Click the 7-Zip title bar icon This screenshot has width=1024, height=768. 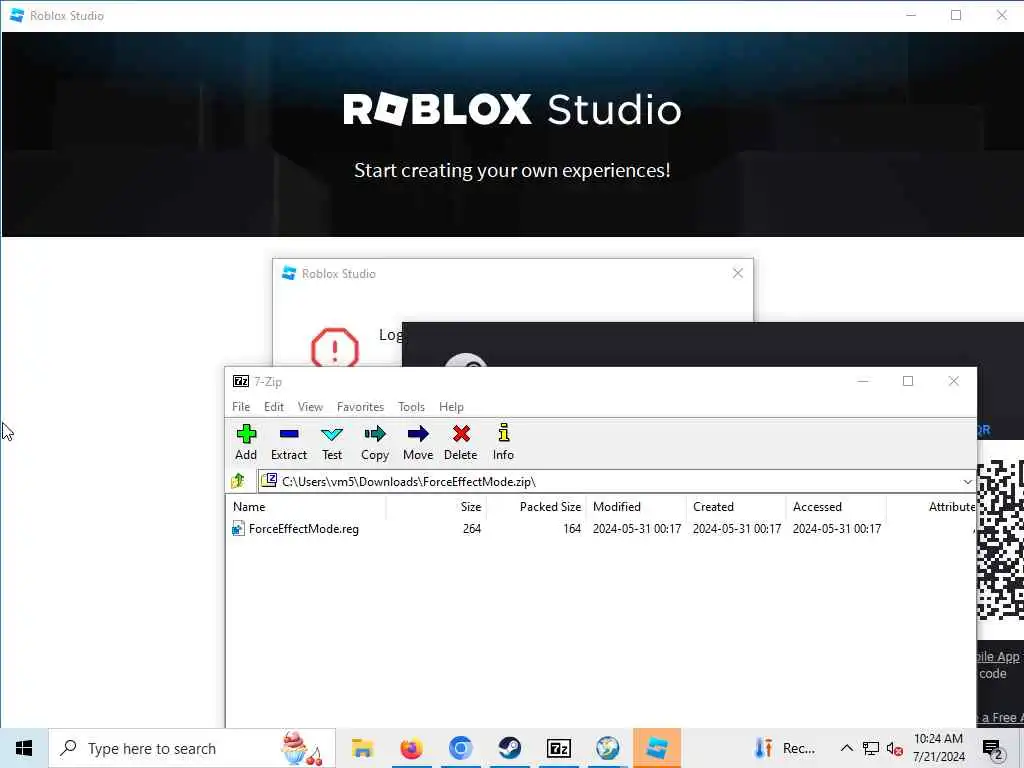pos(241,381)
